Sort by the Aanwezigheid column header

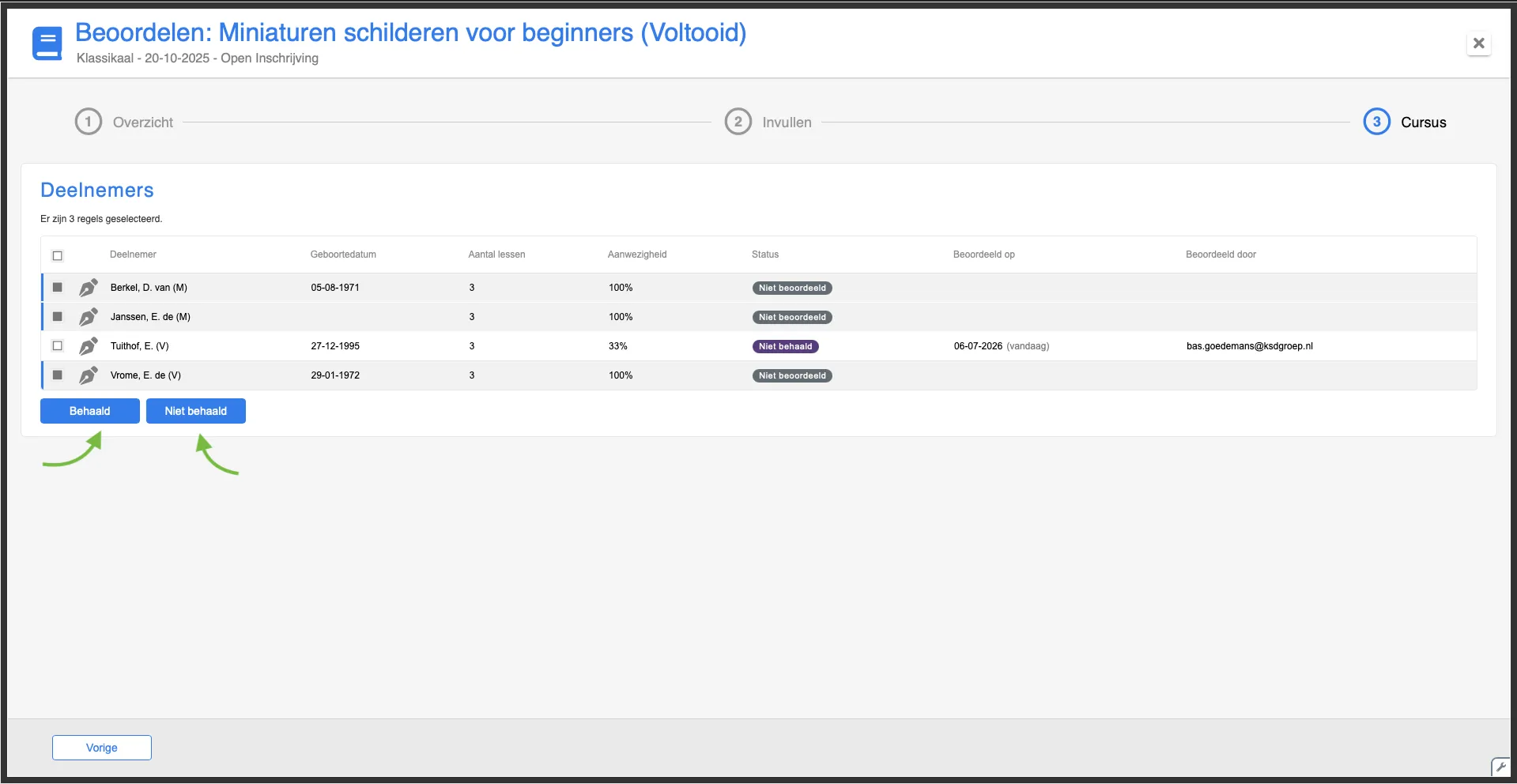[637, 254]
